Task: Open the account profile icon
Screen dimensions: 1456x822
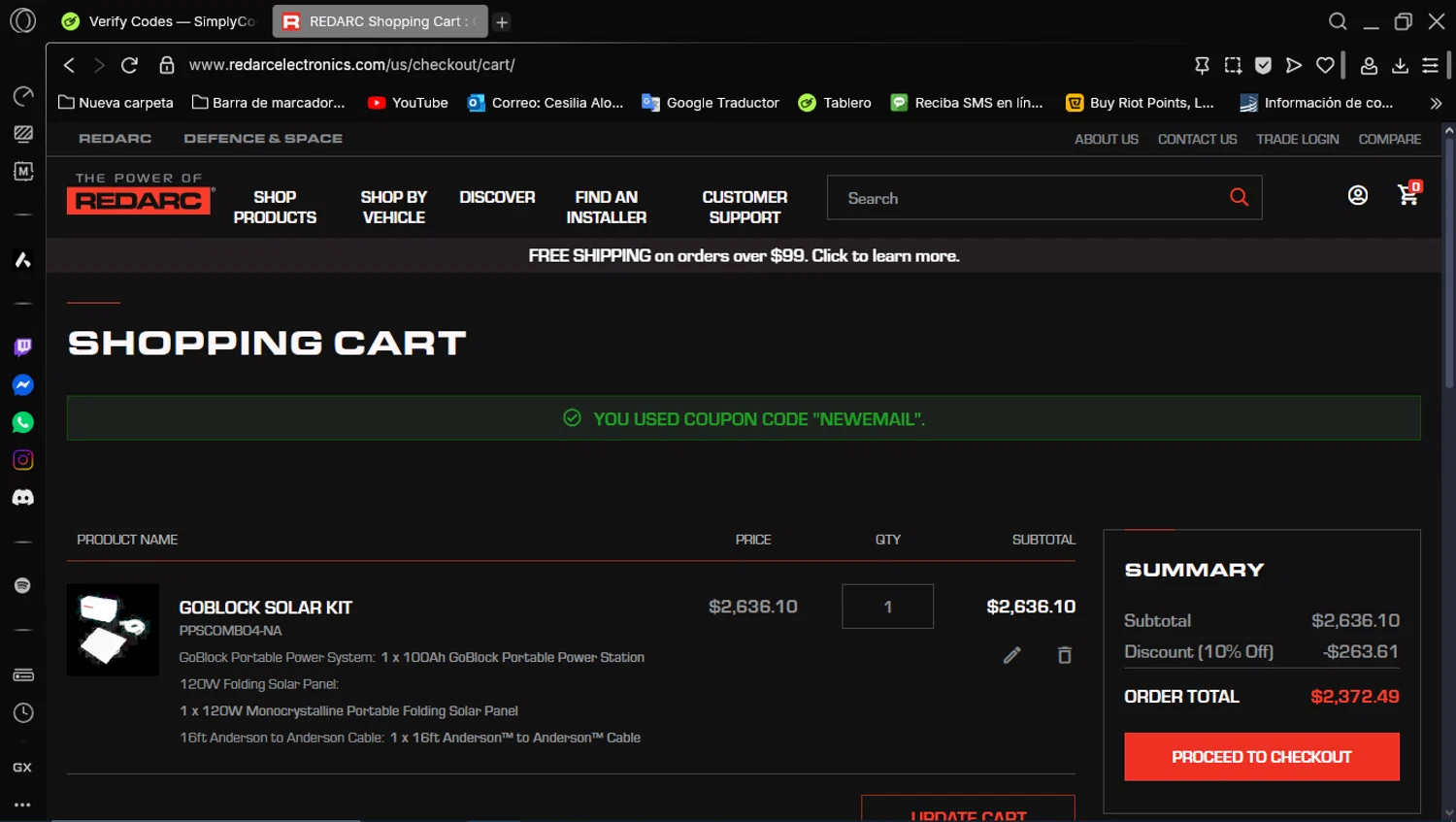Action: pos(1358,195)
